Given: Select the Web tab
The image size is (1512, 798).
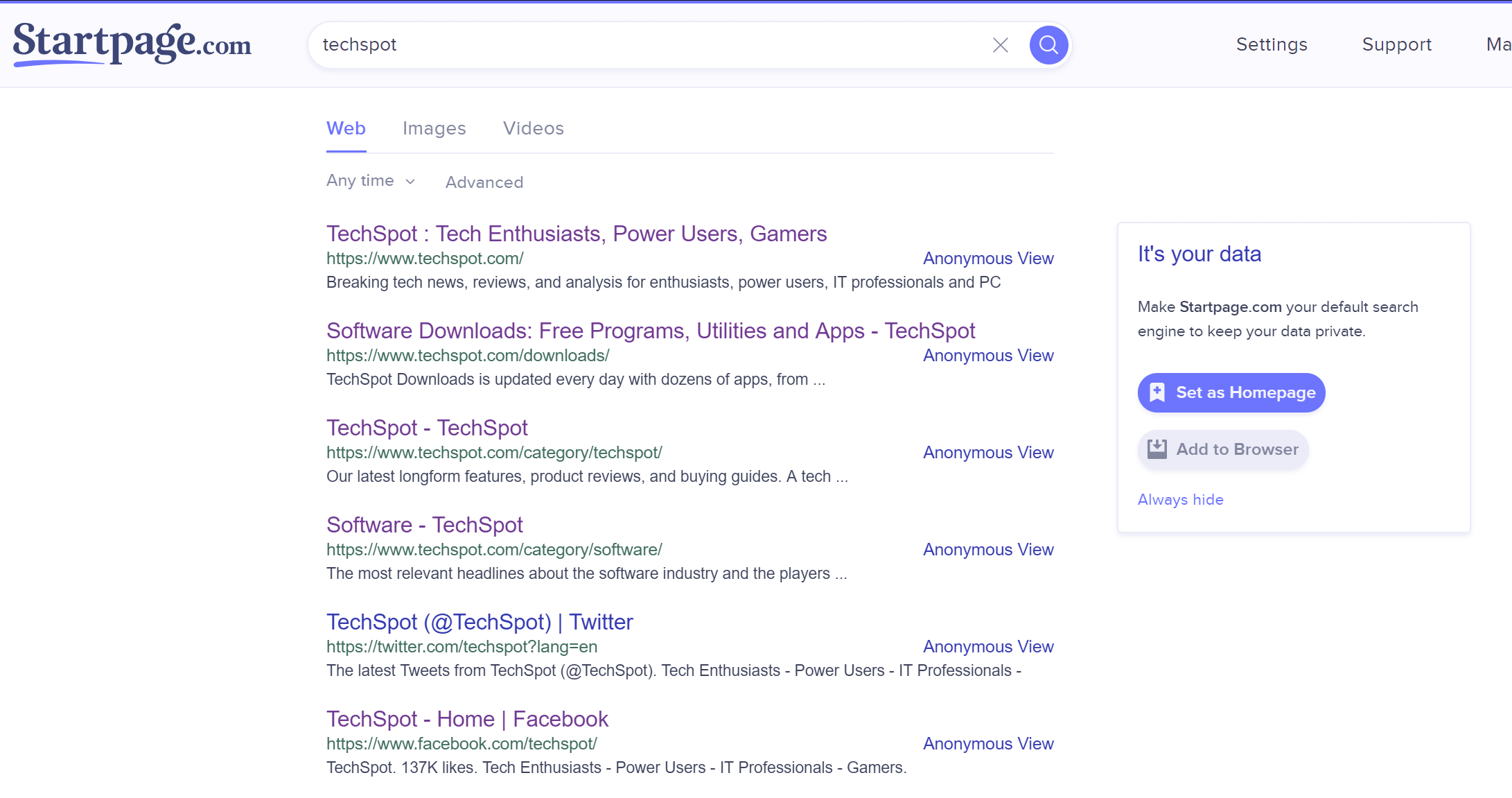Looking at the screenshot, I should (346, 128).
